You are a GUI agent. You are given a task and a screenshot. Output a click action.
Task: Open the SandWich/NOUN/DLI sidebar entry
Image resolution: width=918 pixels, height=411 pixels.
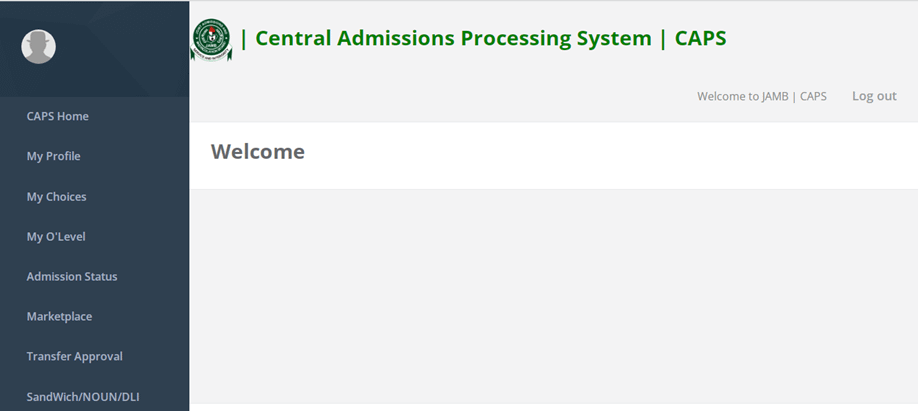click(83, 396)
